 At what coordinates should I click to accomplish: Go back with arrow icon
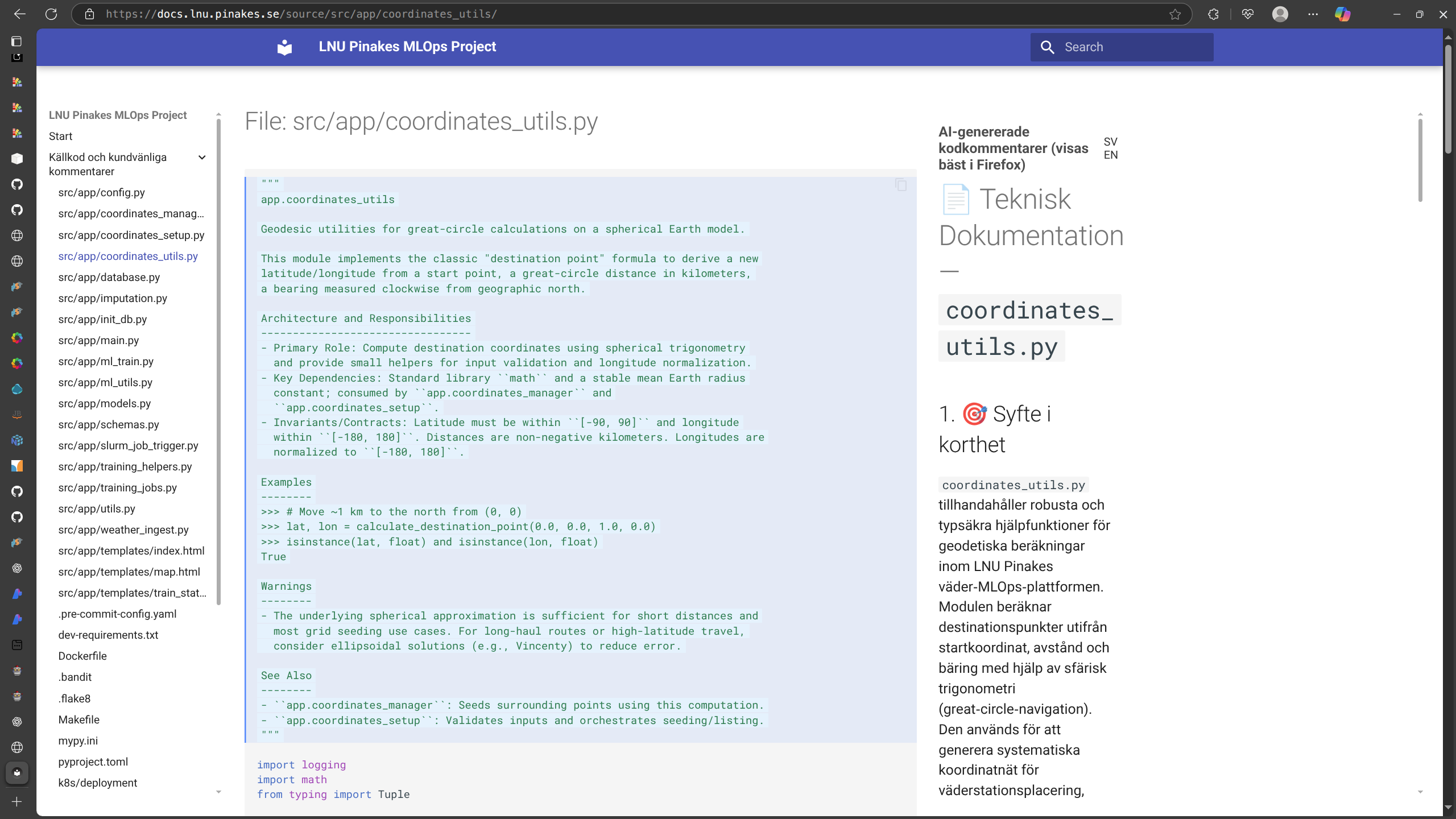pos(20,14)
